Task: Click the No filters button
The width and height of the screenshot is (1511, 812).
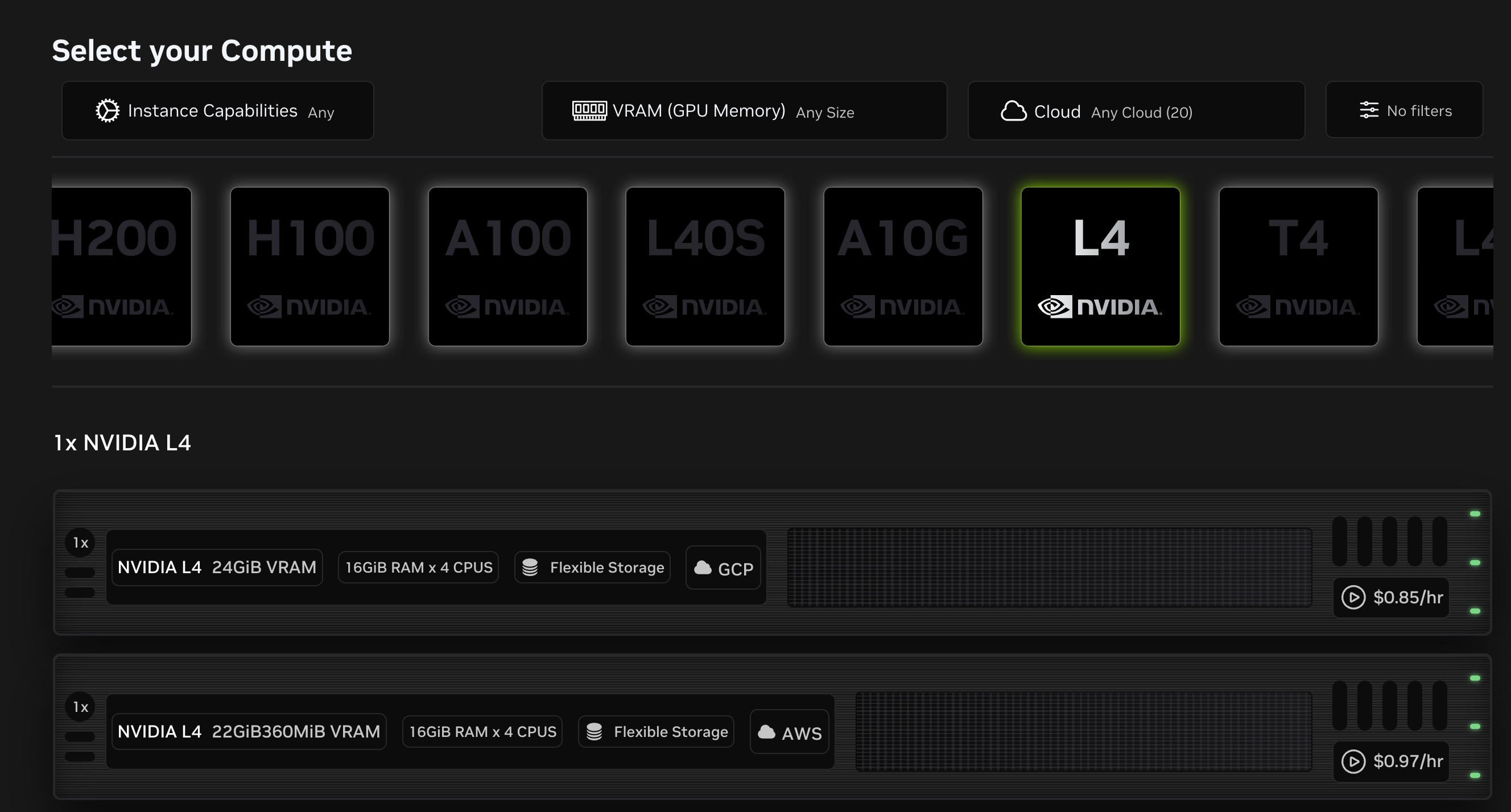Action: click(1404, 110)
